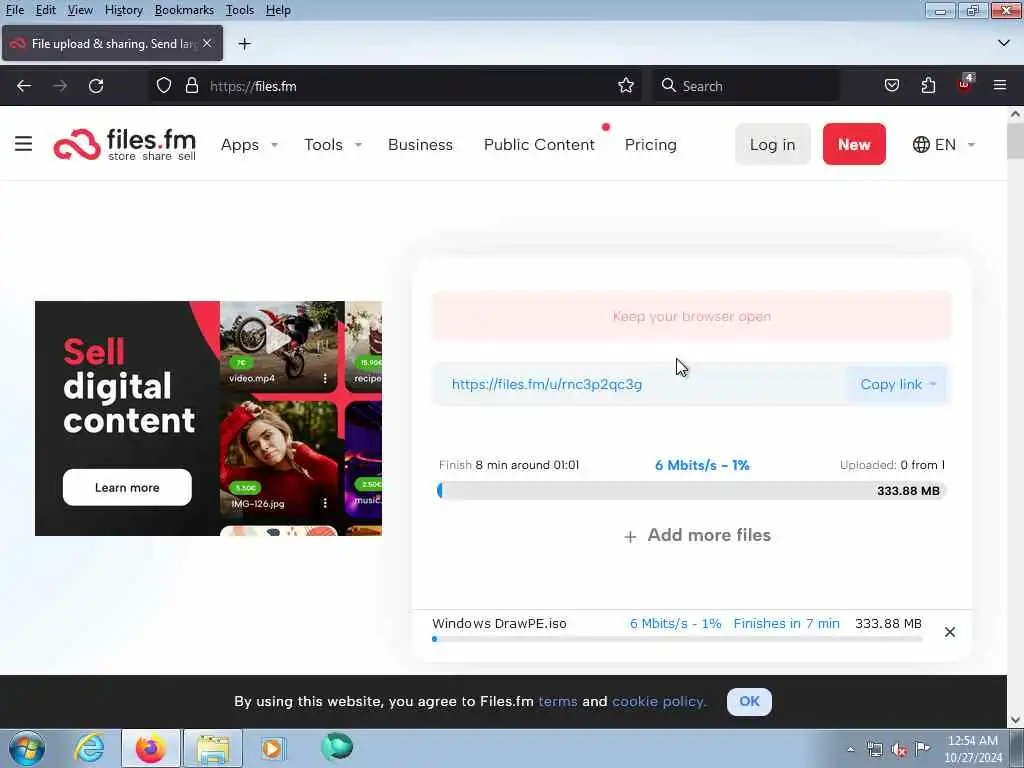Launch Internet Explorer from the taskbar

[89, 748]
